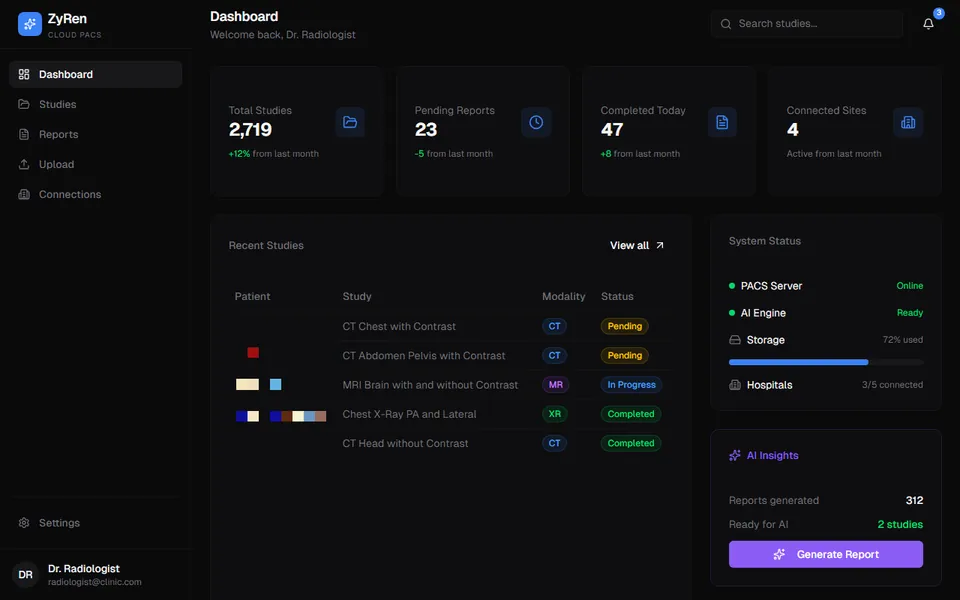Viewport: 960px width, 600px height.
Task: Click the DR user avatar
Action: pos(25,574)
